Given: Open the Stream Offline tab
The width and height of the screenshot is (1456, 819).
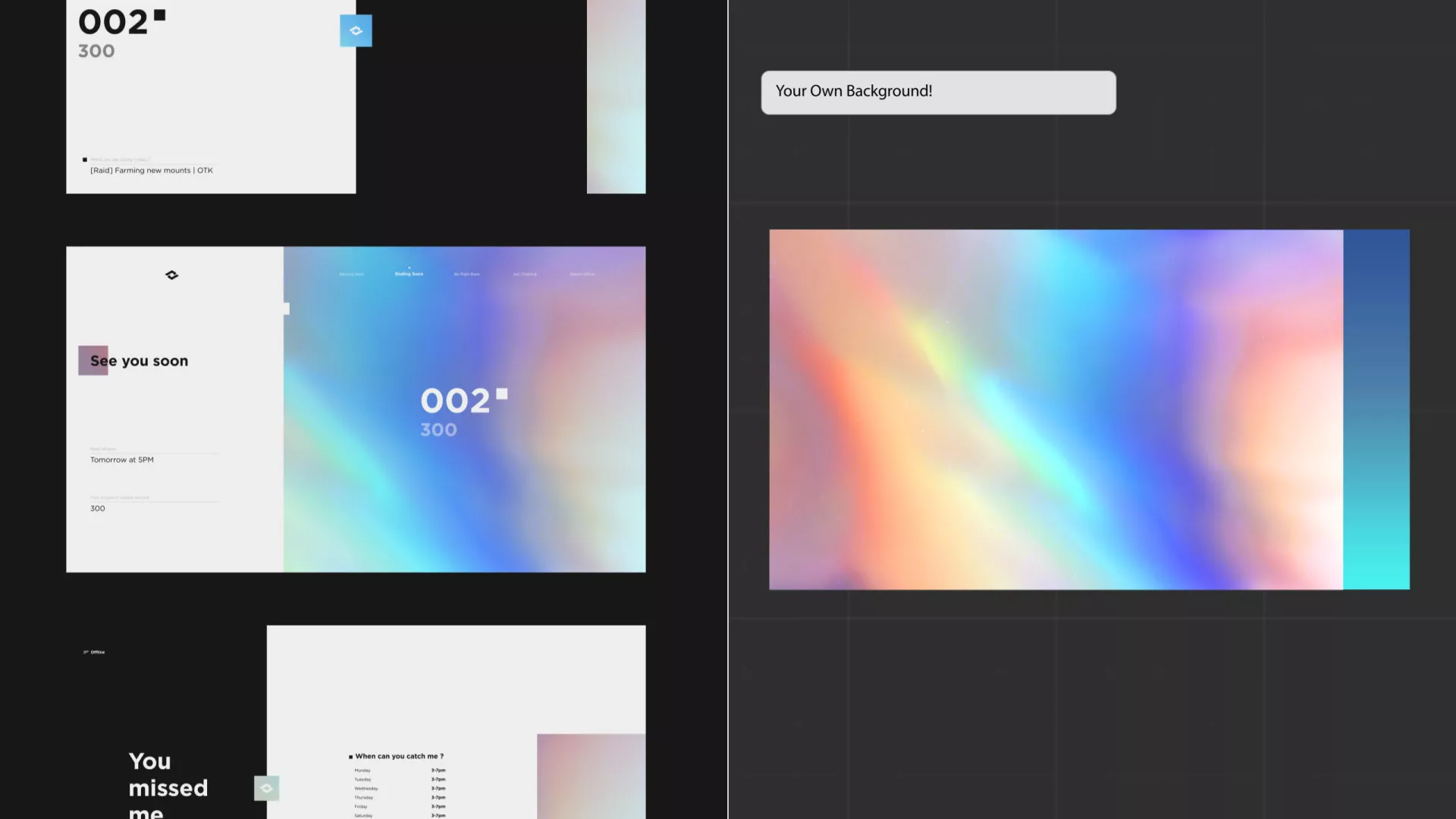Looking at the screenshot, I should point(582,274).
